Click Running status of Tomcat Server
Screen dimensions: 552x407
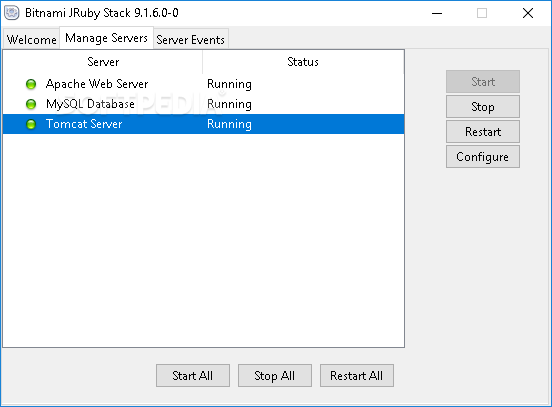(229, 124)
